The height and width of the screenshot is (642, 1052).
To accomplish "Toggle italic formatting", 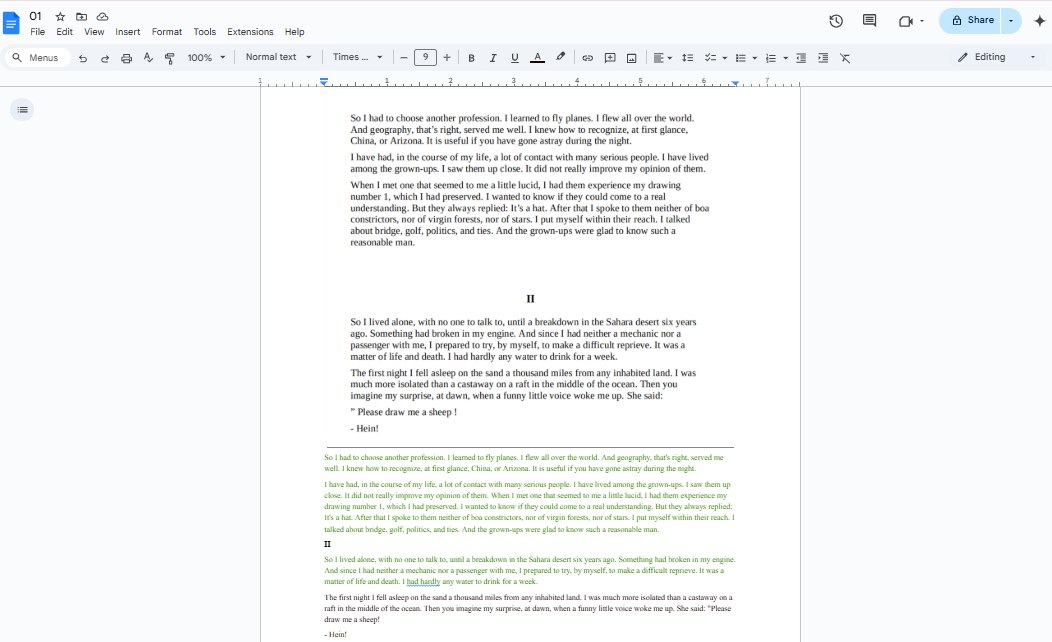I will click(x=492, y=57).
